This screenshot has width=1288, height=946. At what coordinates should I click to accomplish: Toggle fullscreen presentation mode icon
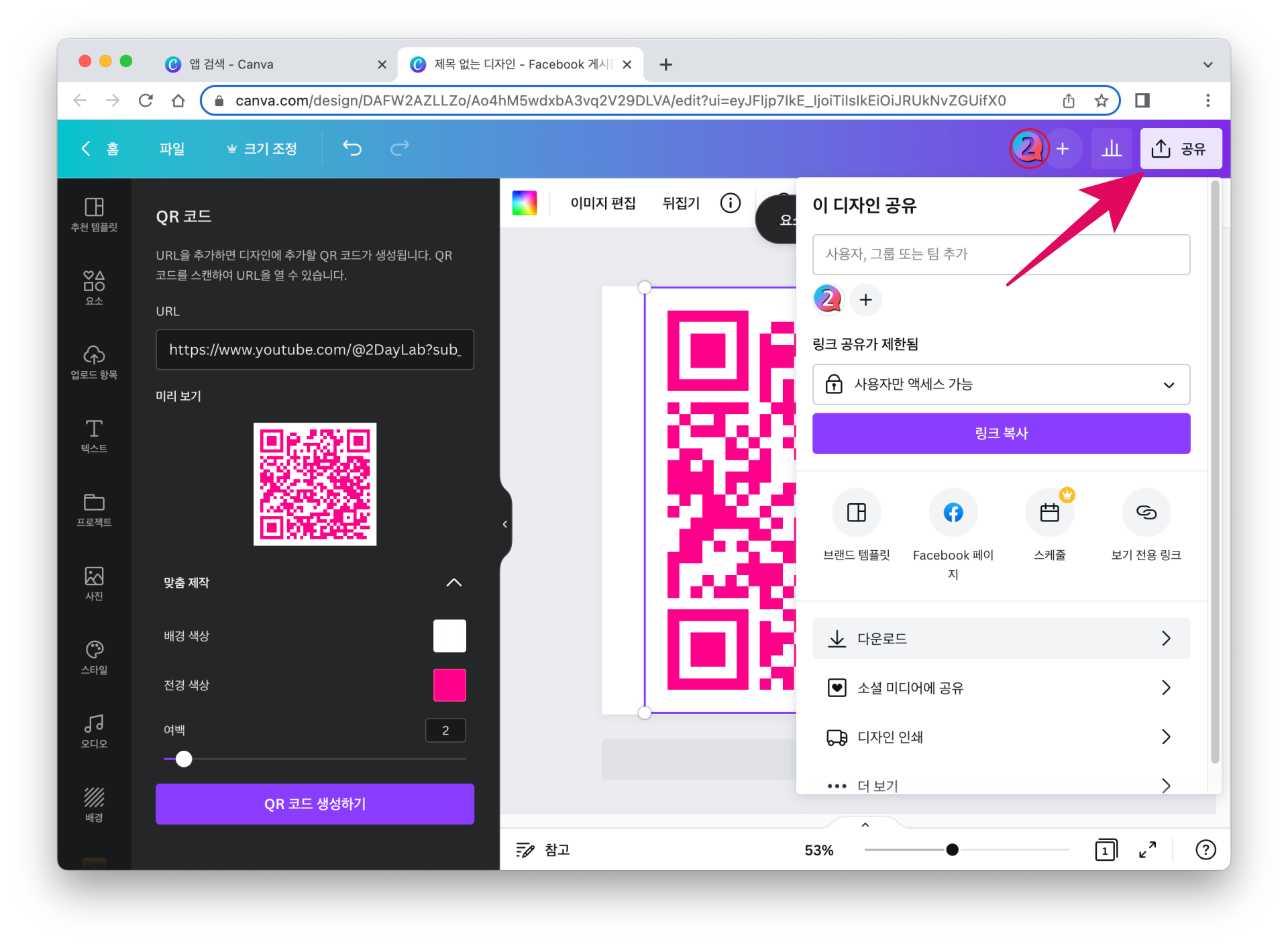1147,850
